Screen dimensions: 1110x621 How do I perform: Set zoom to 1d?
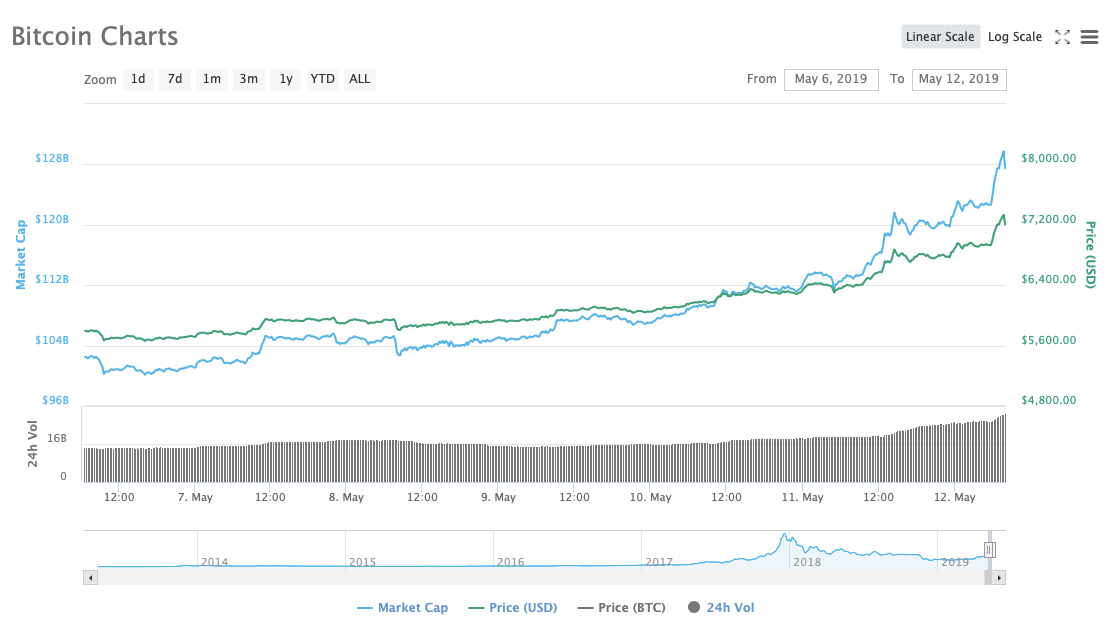138,79
